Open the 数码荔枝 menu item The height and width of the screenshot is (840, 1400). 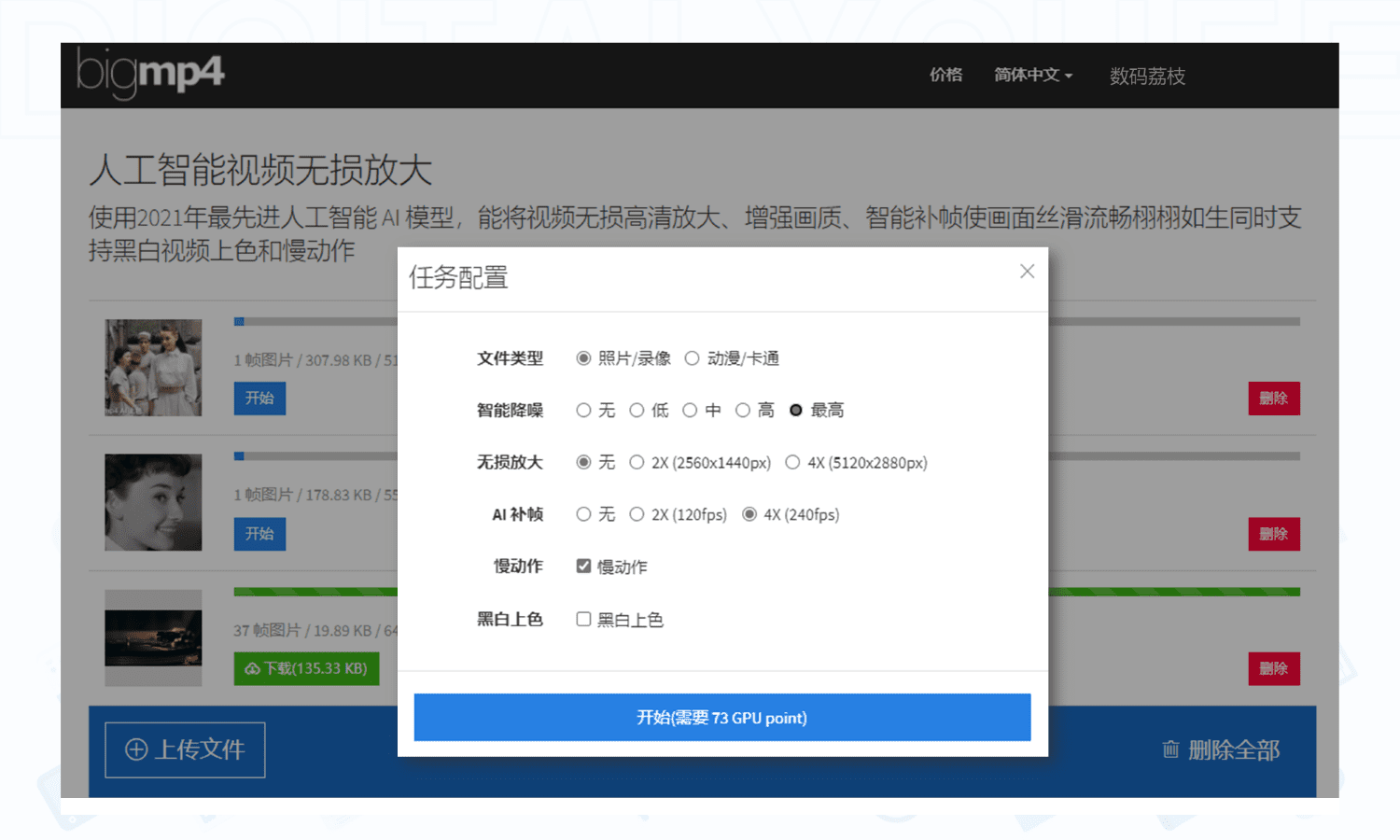click(1147, 77)
